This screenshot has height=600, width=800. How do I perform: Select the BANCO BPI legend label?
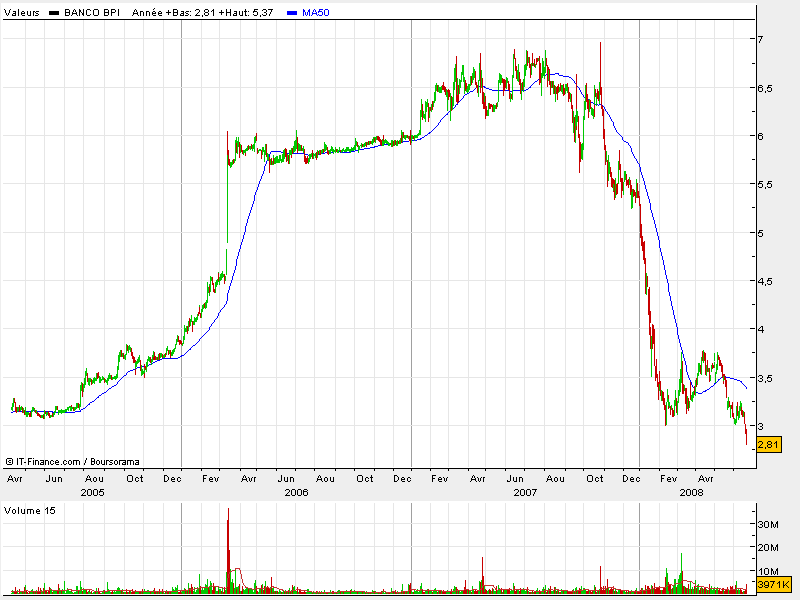pos(92,13)
